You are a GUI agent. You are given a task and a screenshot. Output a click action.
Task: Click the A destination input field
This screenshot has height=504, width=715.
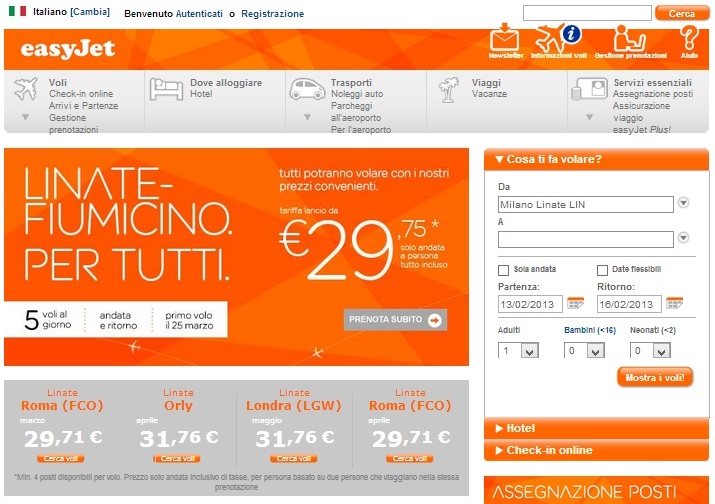tap(585, 239)
